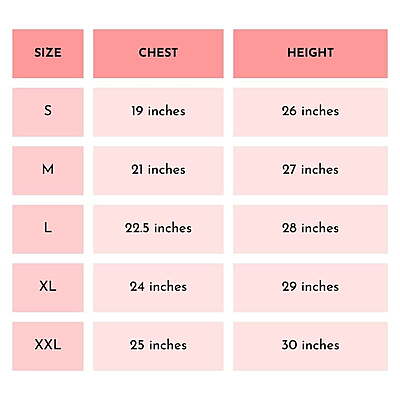Screen dimensions: 400x400
Task: Select the L size cell
Action: click(x=48, y=229)
